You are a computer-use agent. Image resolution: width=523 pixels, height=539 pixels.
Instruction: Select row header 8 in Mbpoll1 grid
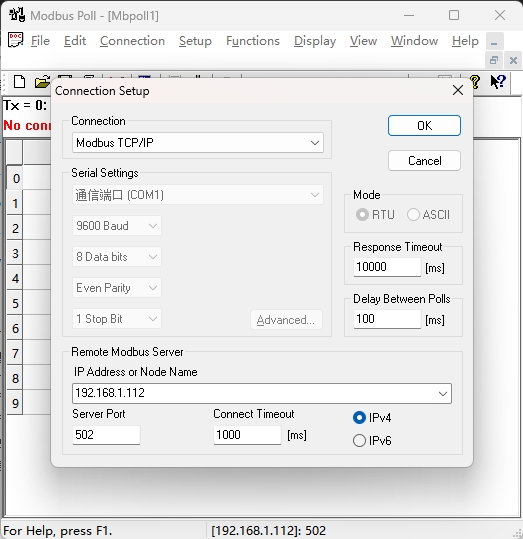(x=15, y=378)
